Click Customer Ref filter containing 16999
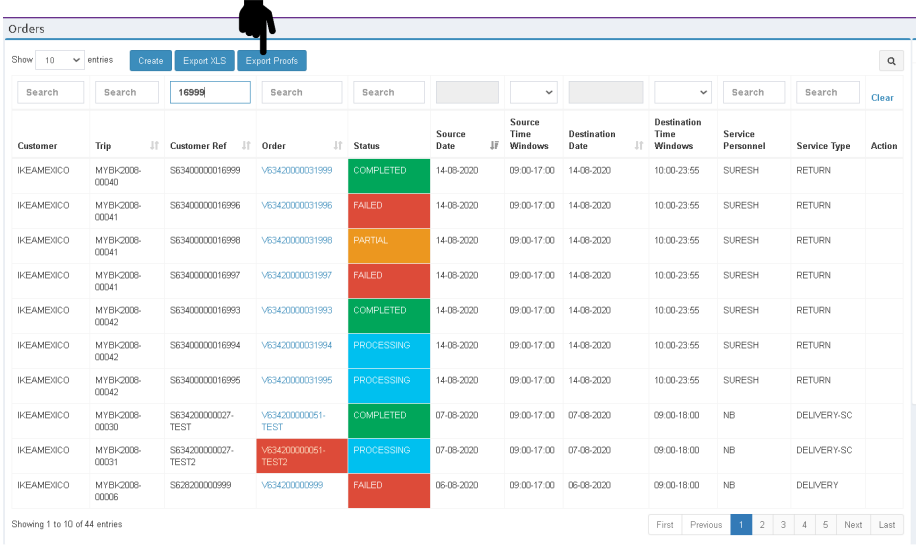 pyautogui.click(x=210, y=92)
